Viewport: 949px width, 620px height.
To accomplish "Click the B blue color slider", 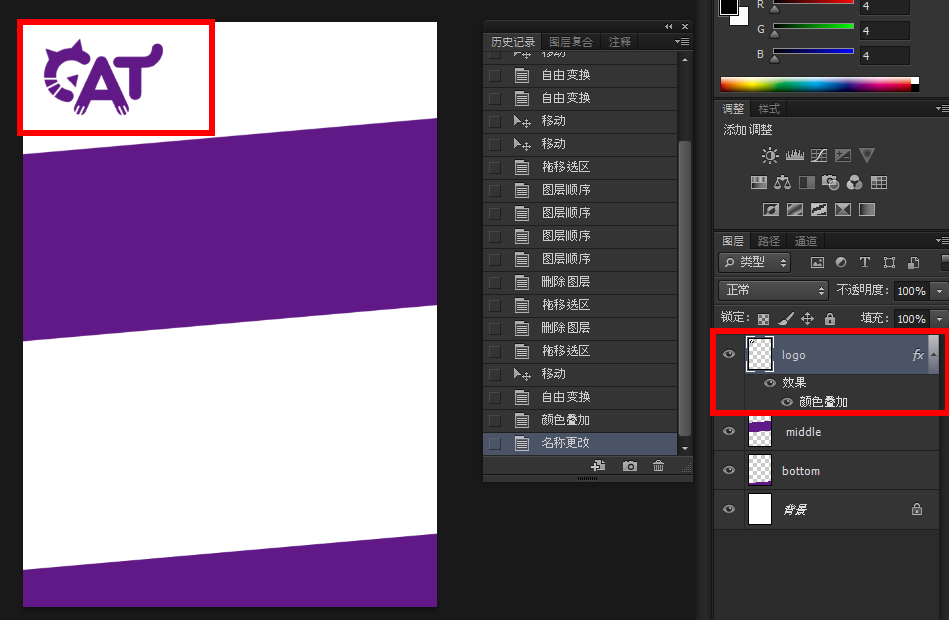I will [x=813, y=51].
